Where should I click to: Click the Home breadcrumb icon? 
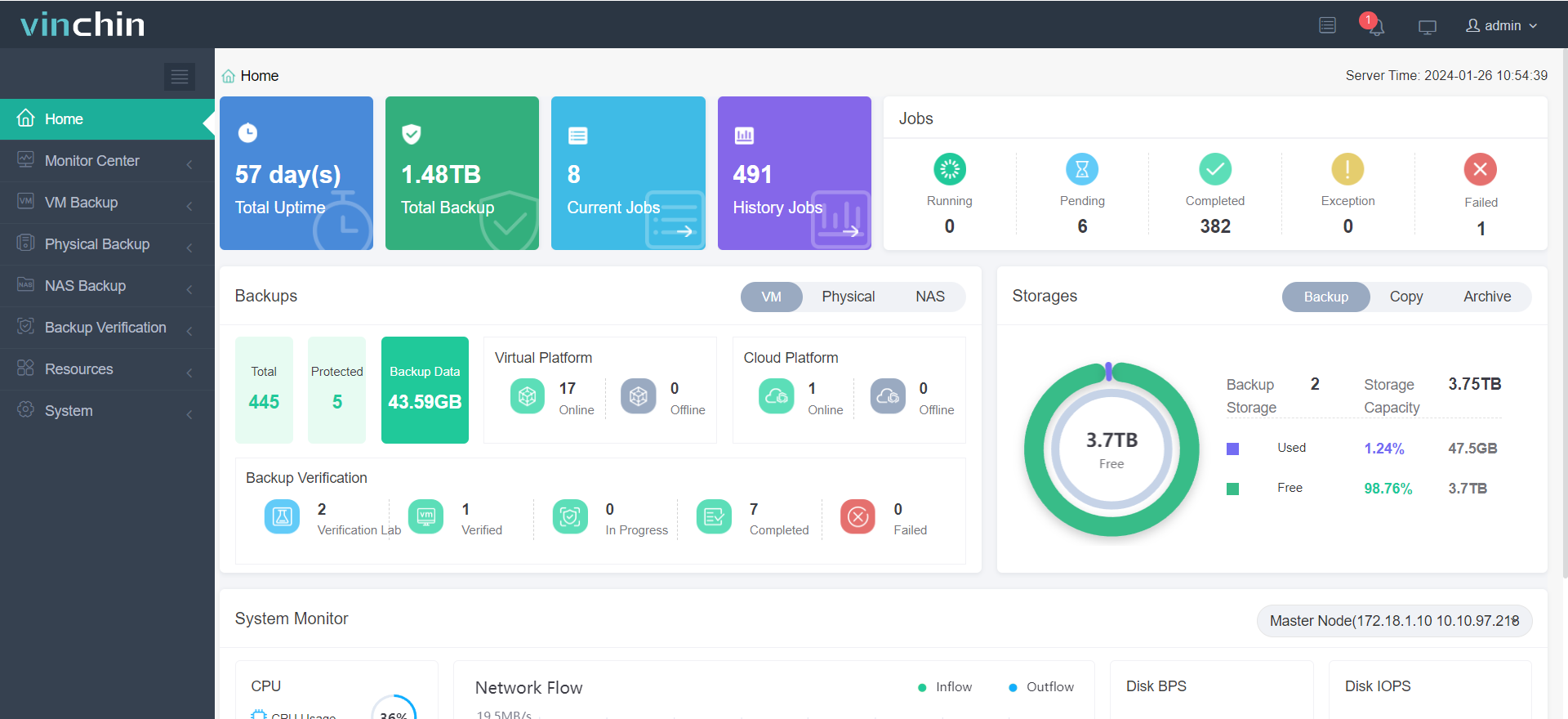(x=229, y=76)
